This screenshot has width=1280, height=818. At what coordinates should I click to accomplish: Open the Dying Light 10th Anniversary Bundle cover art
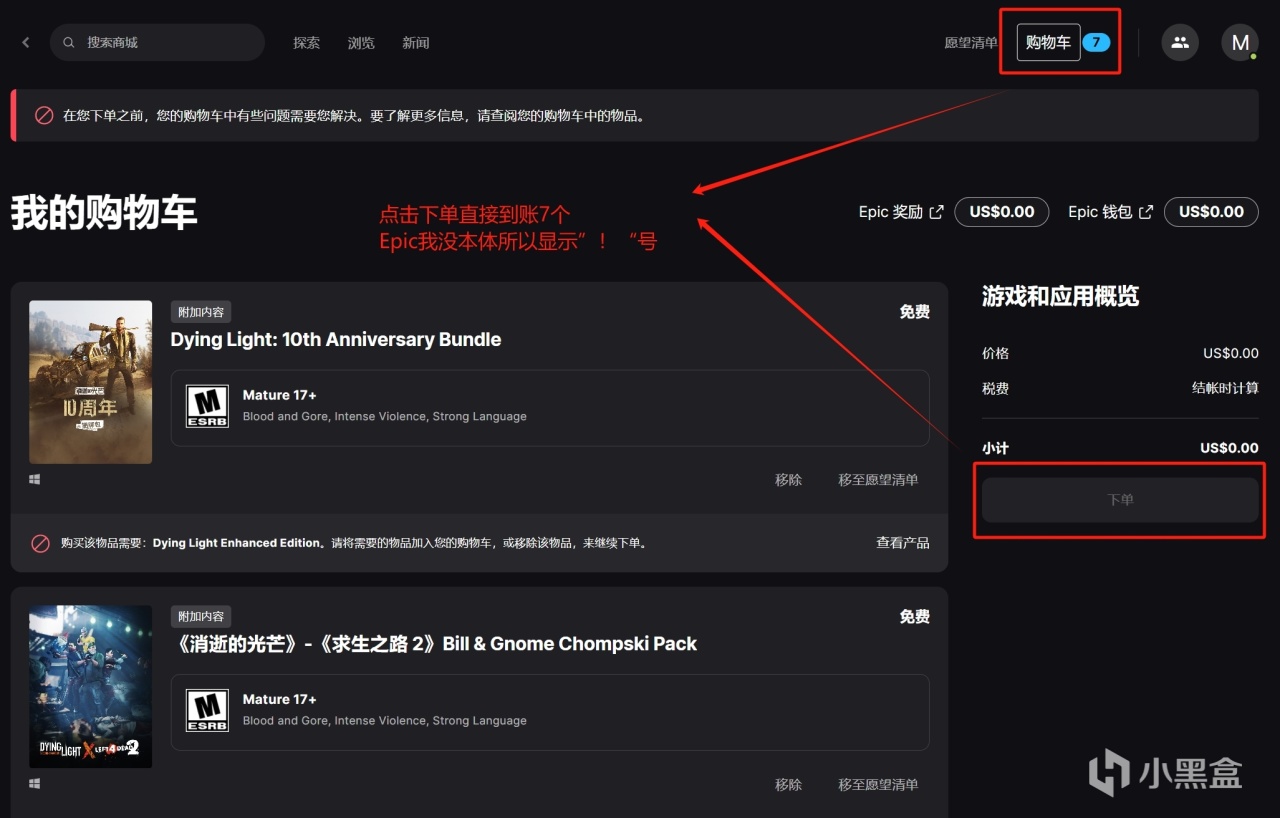tap(91, 382)
